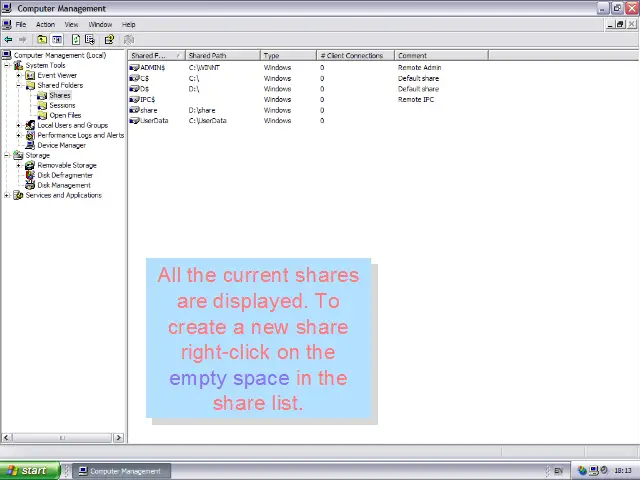
Task: Click the Export List toolbar icon
Action: pos(90,40)
